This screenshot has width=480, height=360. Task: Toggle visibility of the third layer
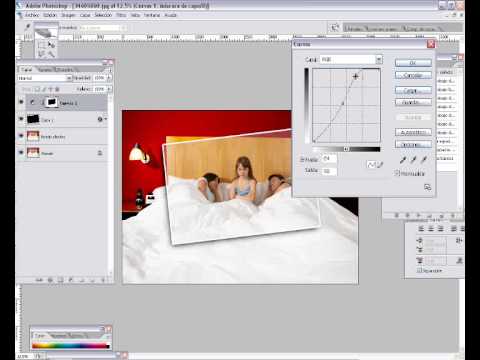click(21, 136)
